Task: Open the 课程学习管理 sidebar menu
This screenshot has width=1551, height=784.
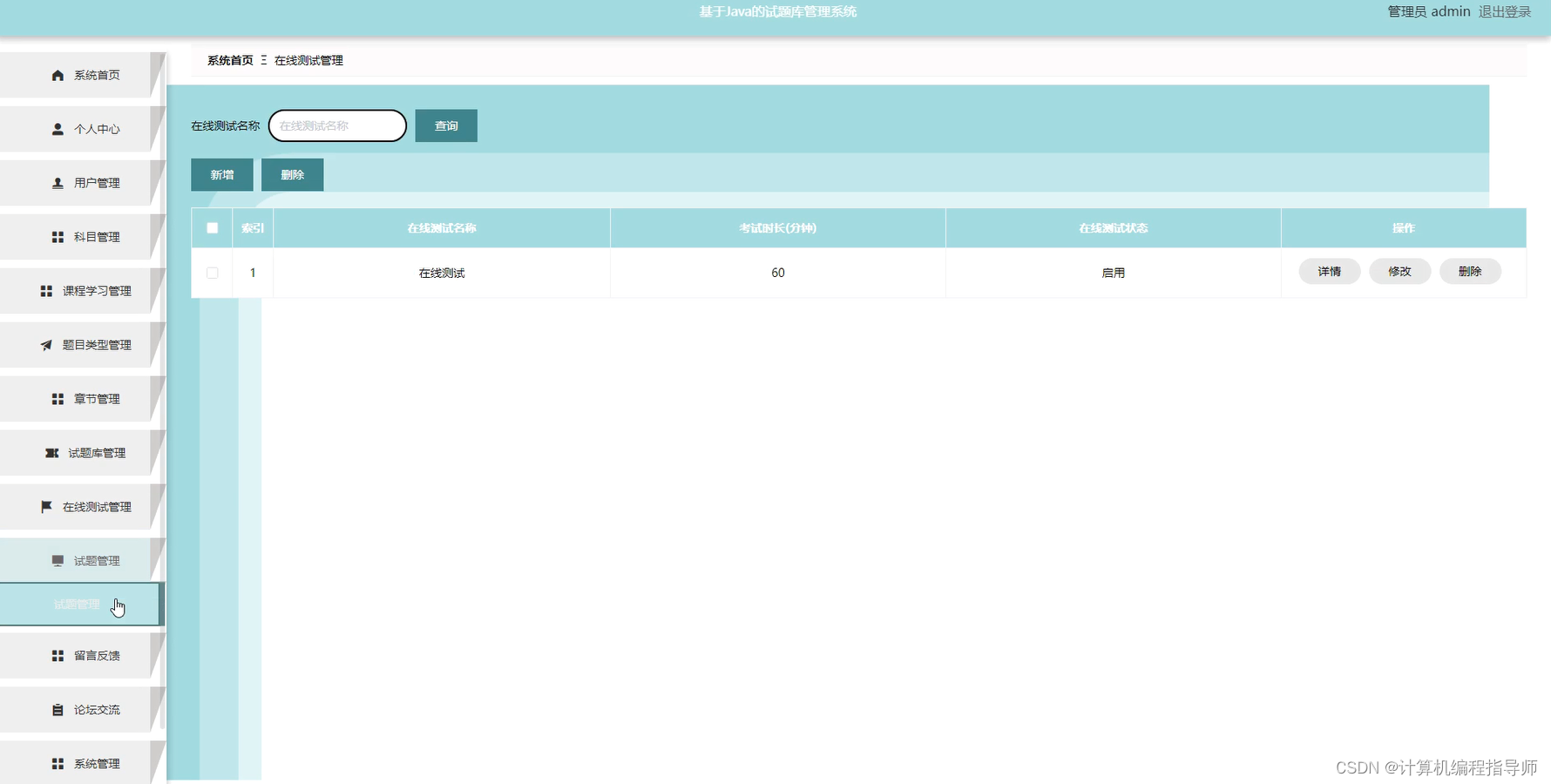Action: [83, 291]
